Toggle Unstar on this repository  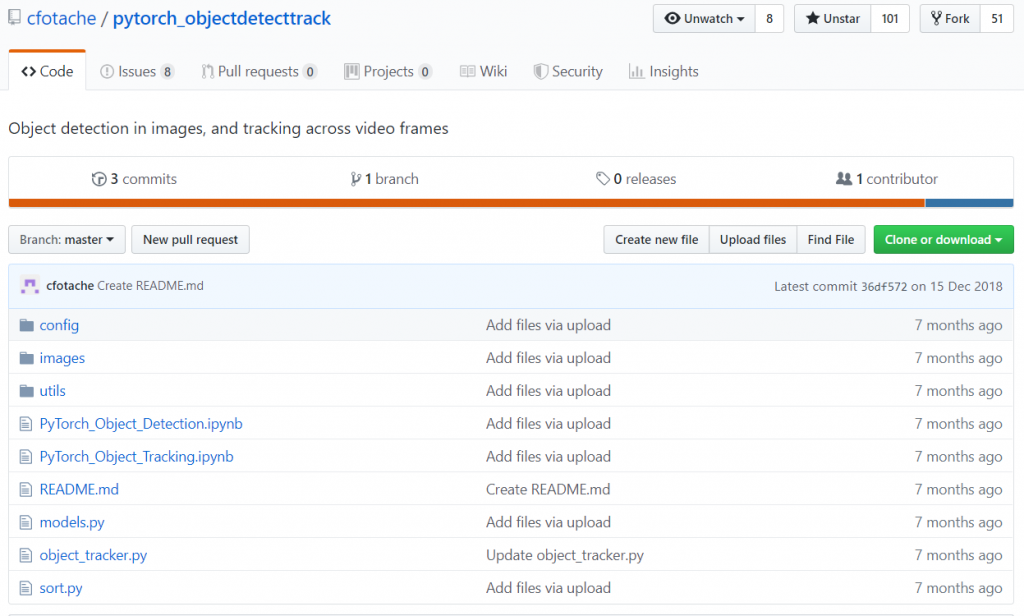832,19
